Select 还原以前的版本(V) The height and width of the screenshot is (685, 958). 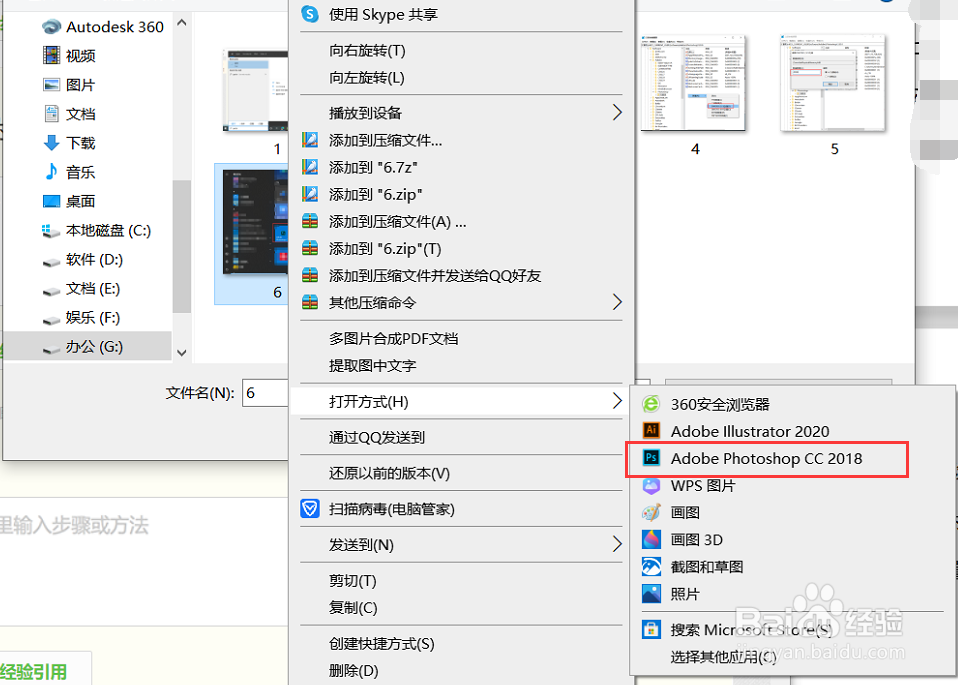point(389,474)
